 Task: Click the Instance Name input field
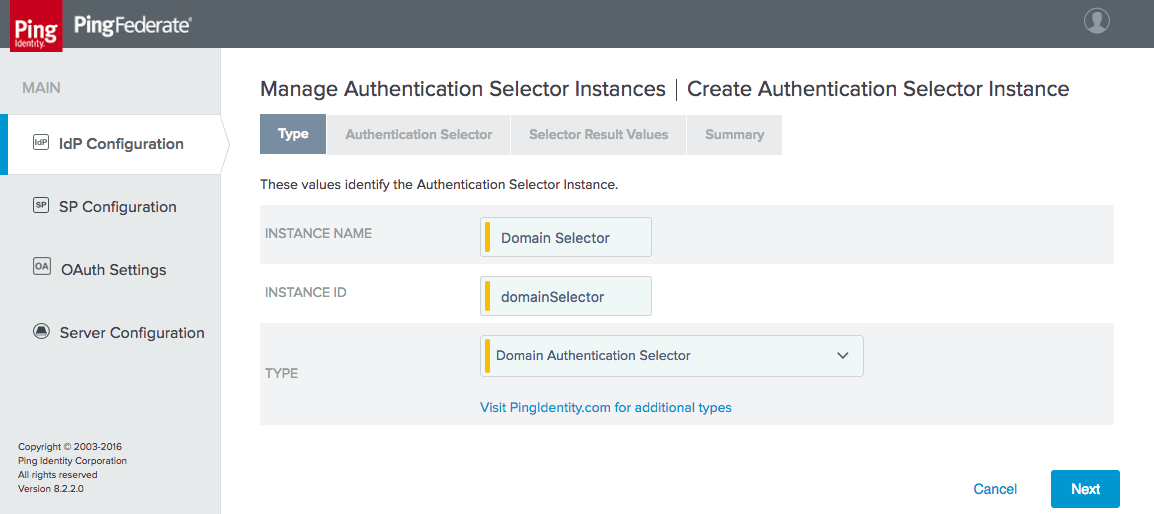(x=565, y=237)
